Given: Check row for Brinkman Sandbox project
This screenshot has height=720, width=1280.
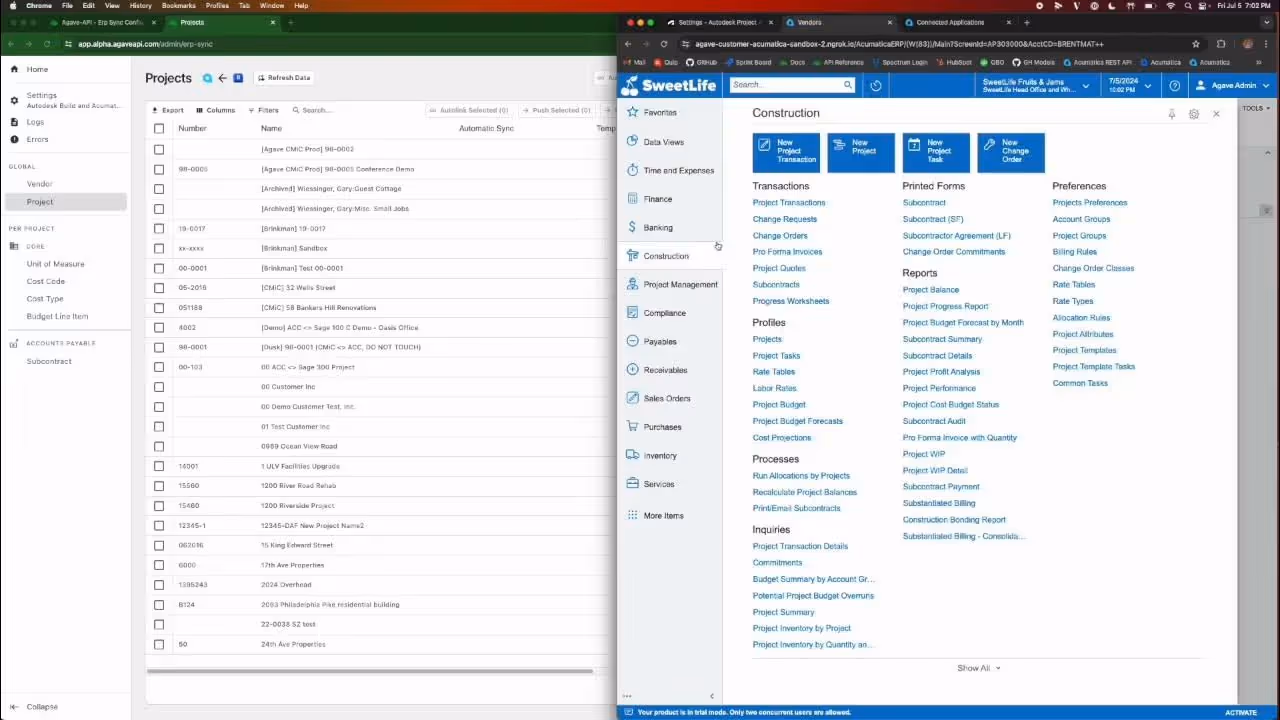Looking at the screenshot, I should pos(159,248).
